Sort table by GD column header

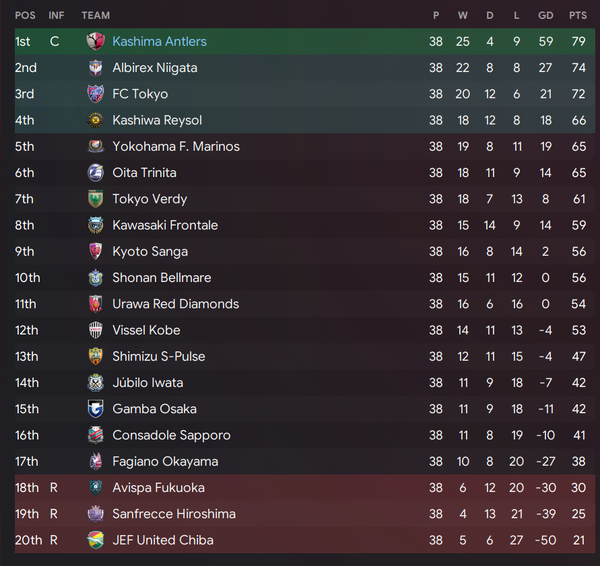pyautogui.click(x=546, y=15)
